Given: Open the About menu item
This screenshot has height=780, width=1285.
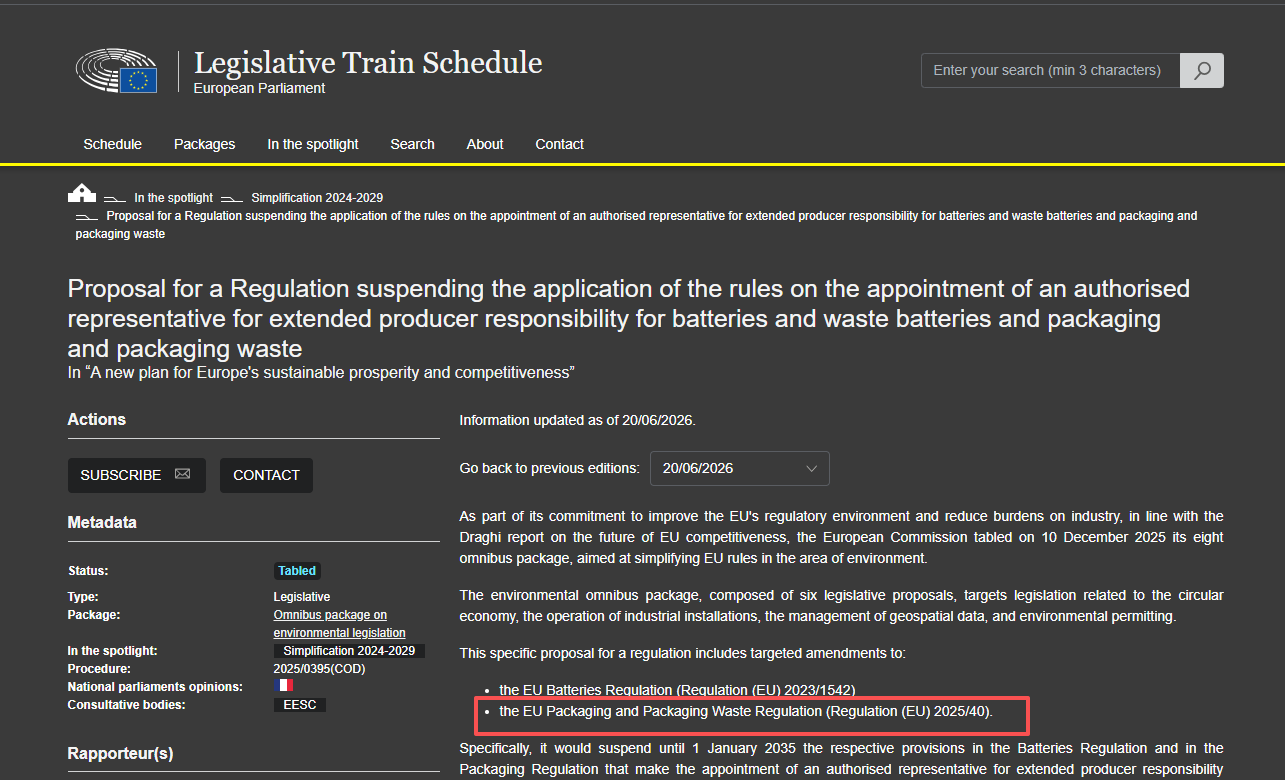Looking at the screenshot, I should pyautogui.click(x=485, y=144).
